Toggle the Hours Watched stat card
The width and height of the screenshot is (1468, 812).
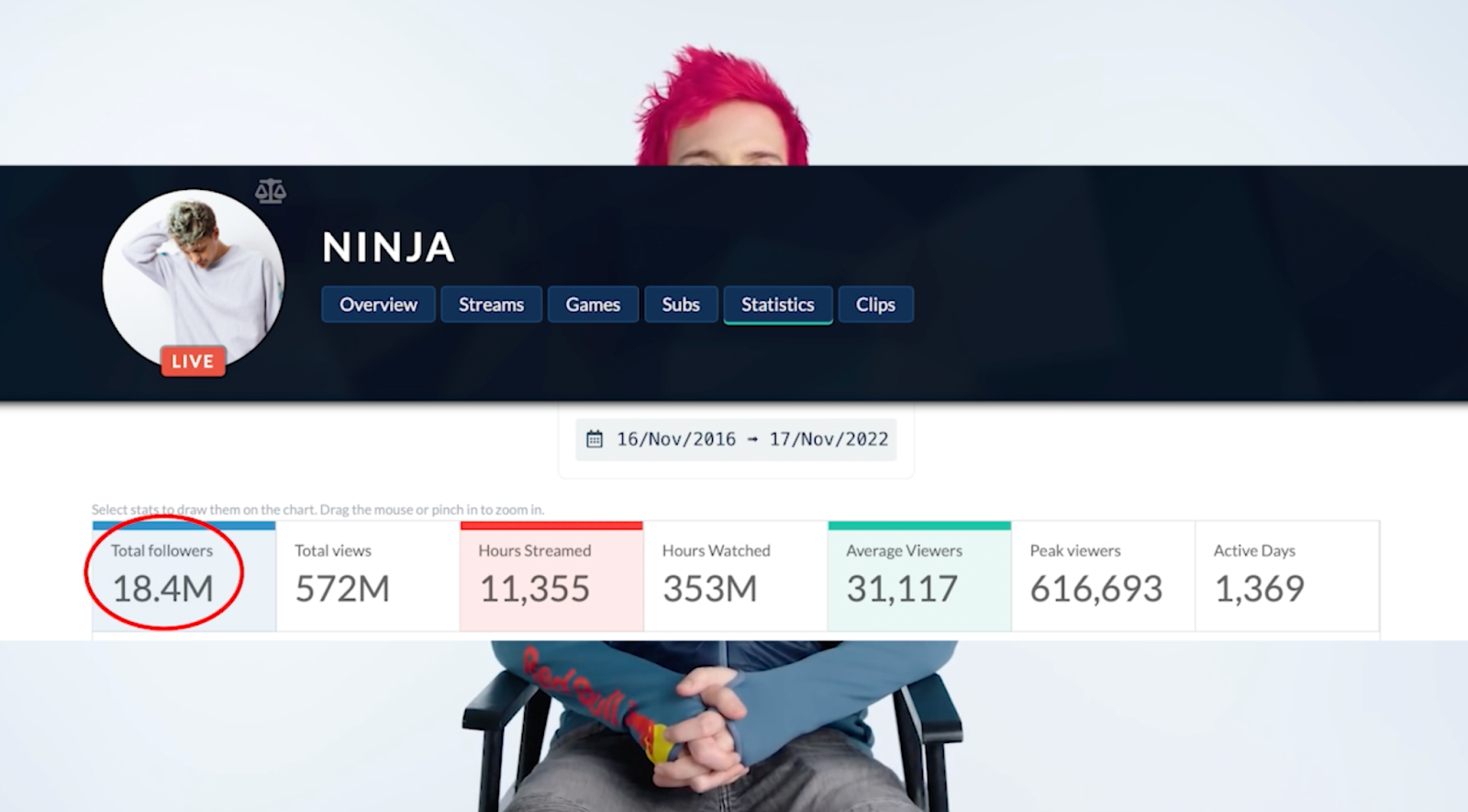[x=736, y=576]
